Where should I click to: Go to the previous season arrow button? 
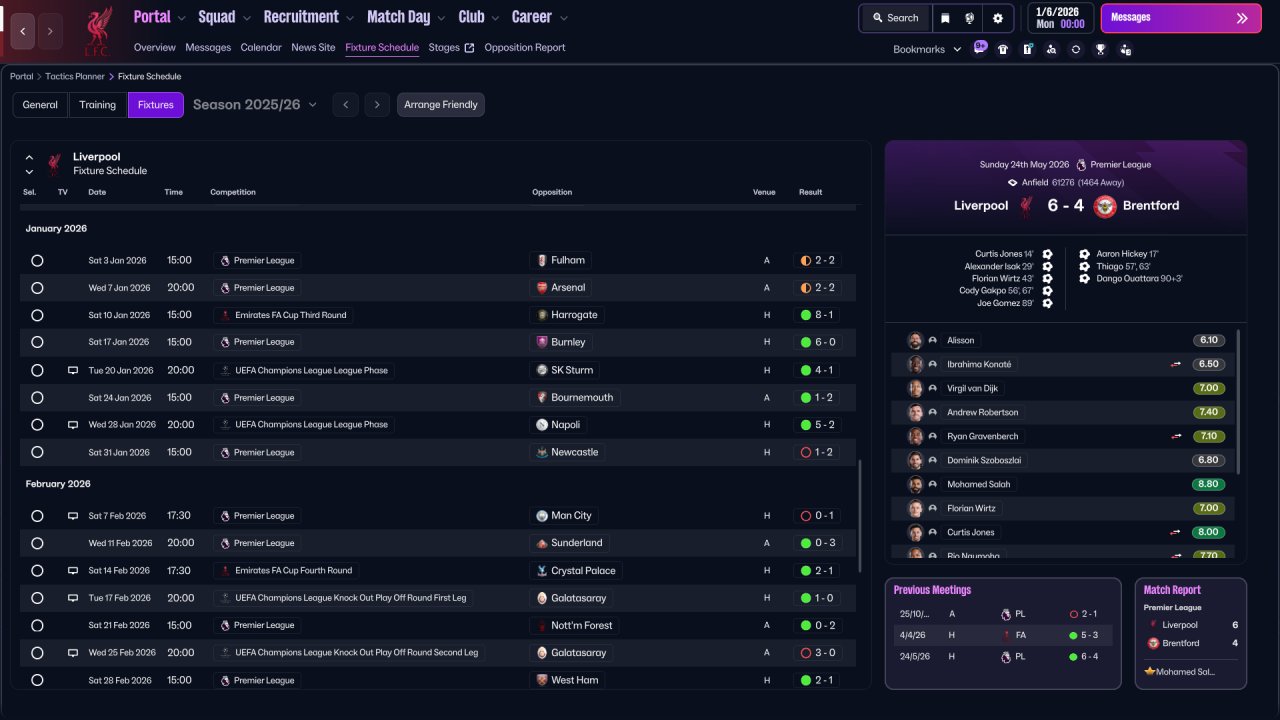[346, 105]
